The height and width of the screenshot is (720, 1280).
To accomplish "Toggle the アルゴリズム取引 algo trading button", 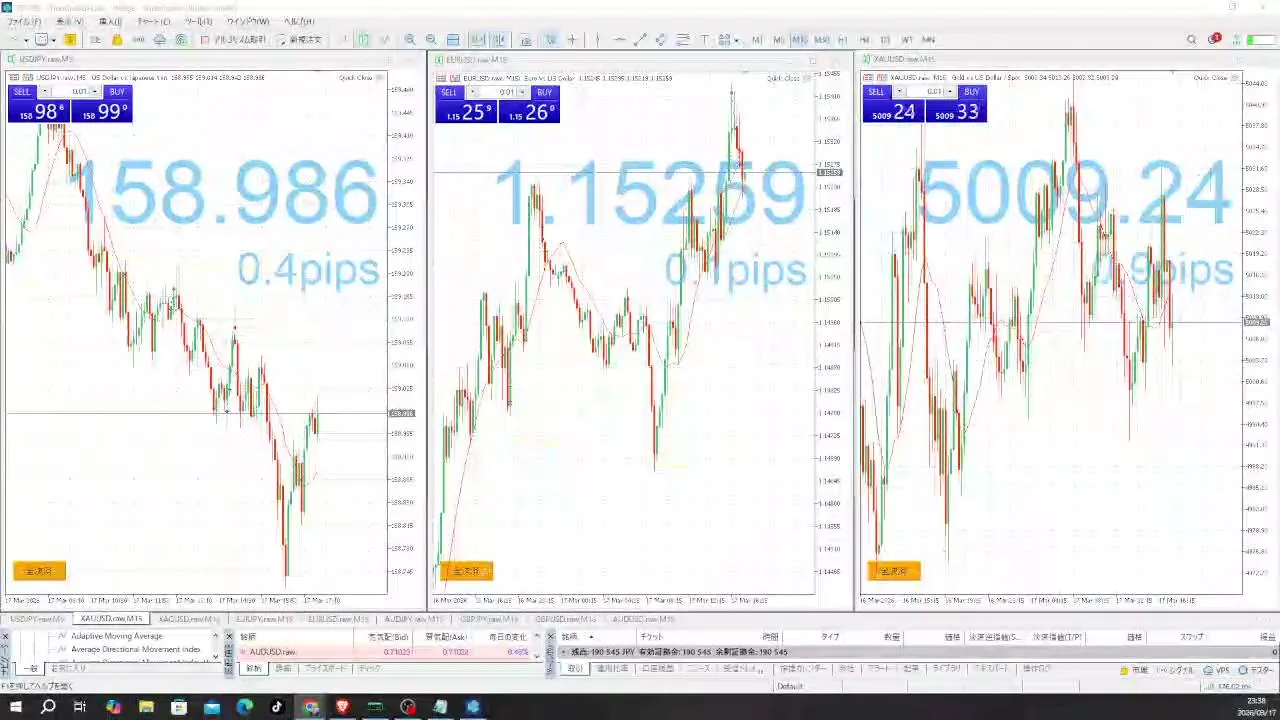I will pyautogui.click(x=234, y=40).
